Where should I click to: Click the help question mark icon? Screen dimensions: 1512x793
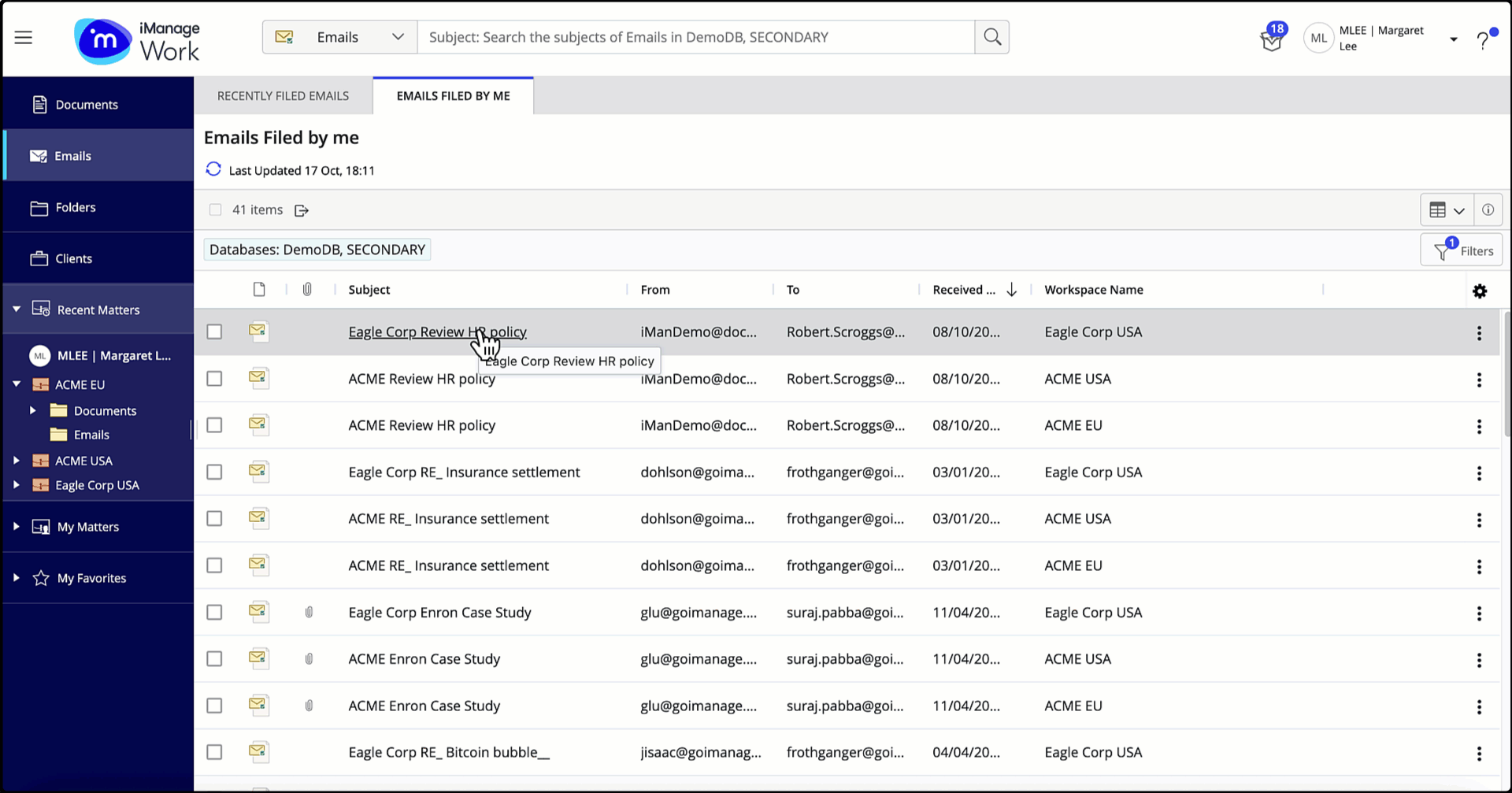1484,37
